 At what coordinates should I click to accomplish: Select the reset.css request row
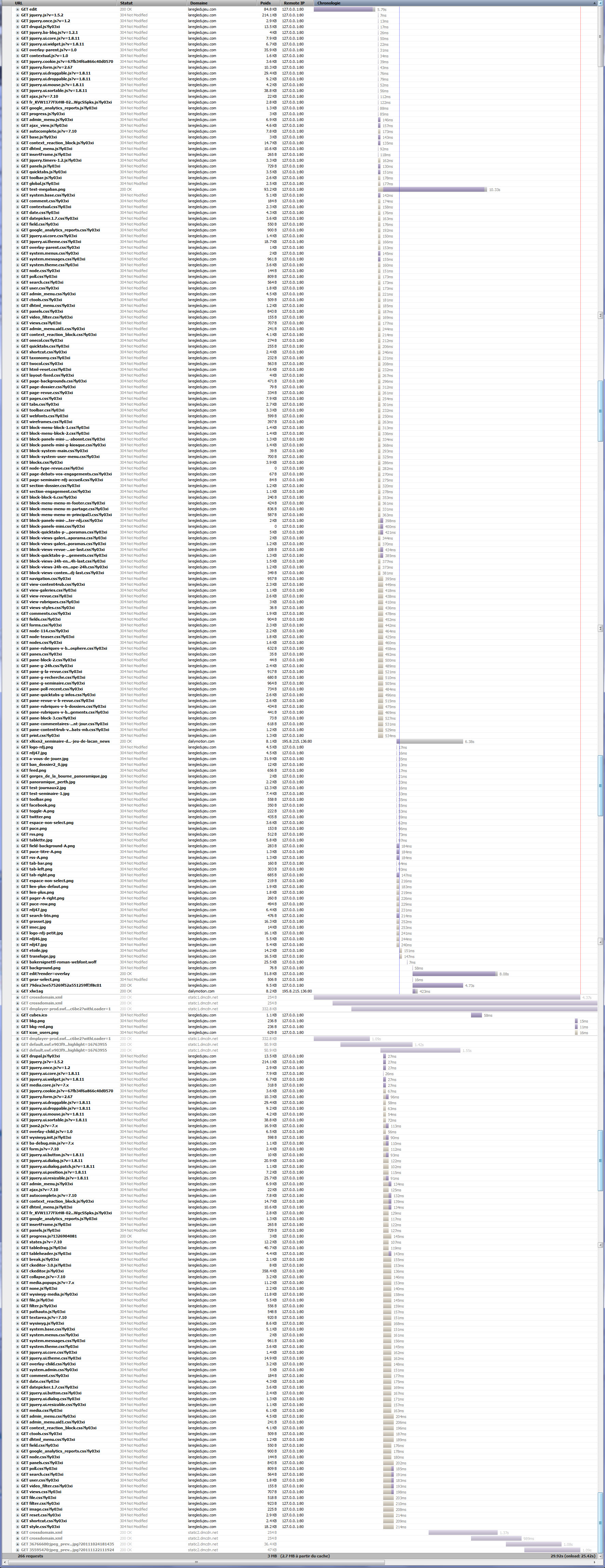[304, 1515]
